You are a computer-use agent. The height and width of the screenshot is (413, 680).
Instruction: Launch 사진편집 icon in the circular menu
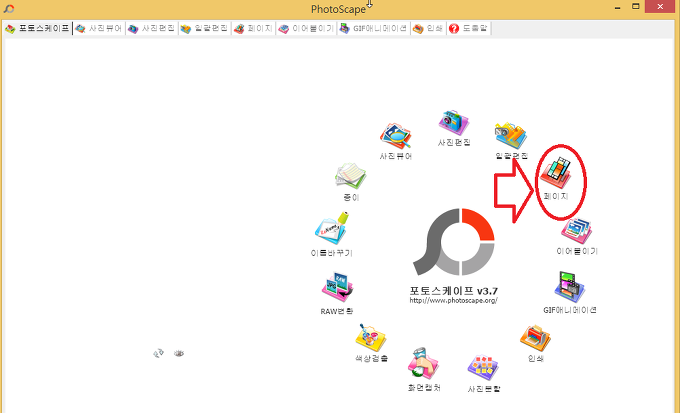453,123
